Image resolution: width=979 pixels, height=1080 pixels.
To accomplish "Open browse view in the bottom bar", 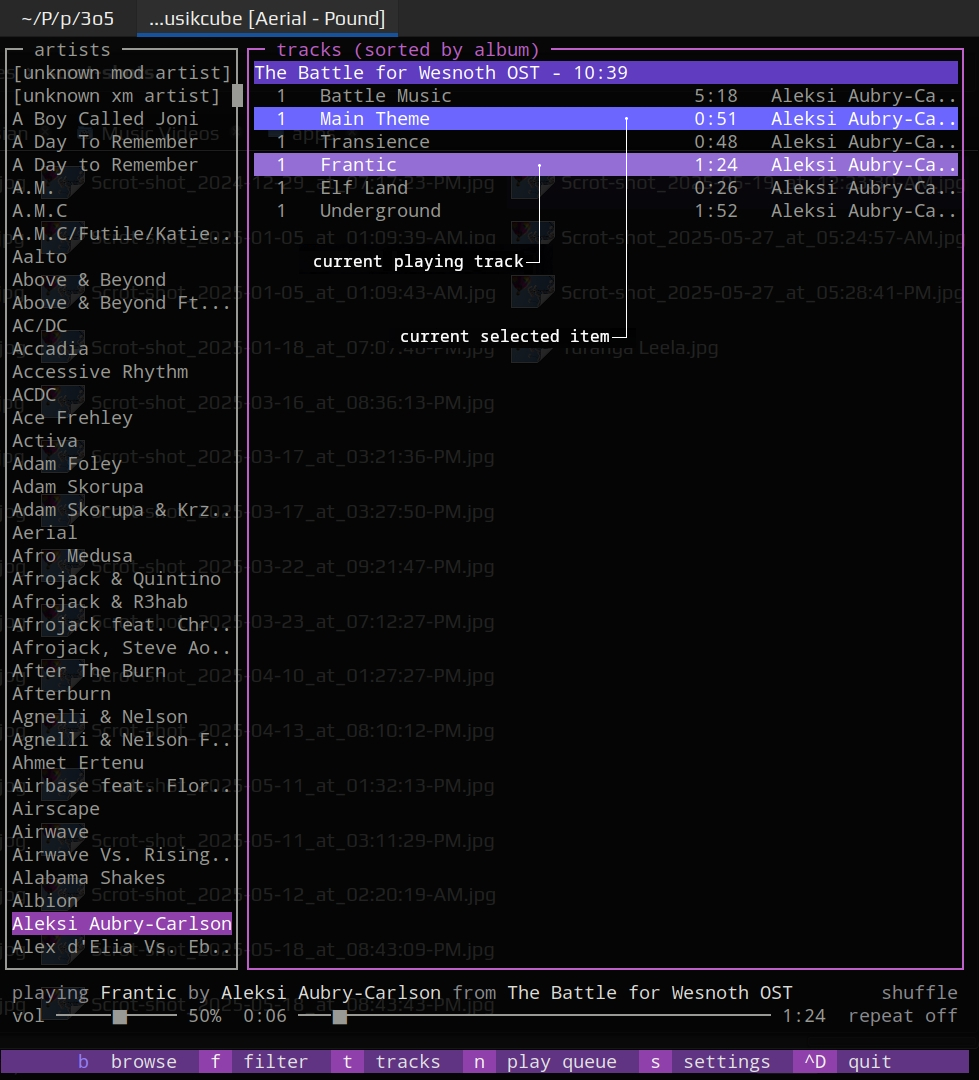I will coord(127,1061).
